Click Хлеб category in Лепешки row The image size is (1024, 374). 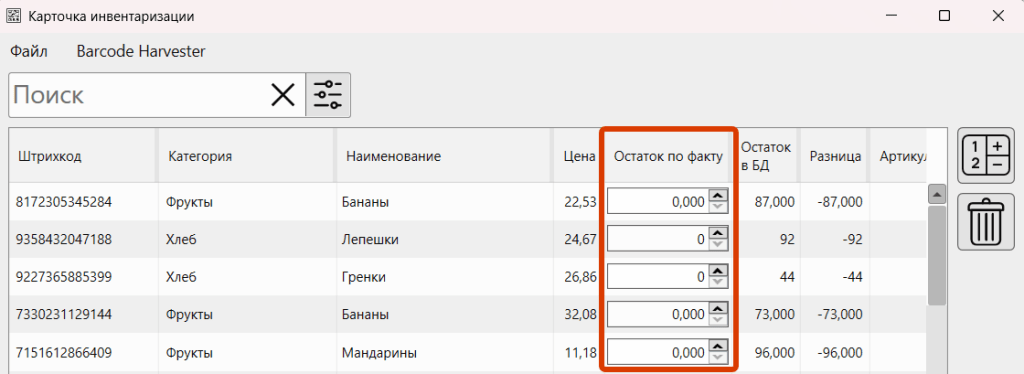click(182, 240)
